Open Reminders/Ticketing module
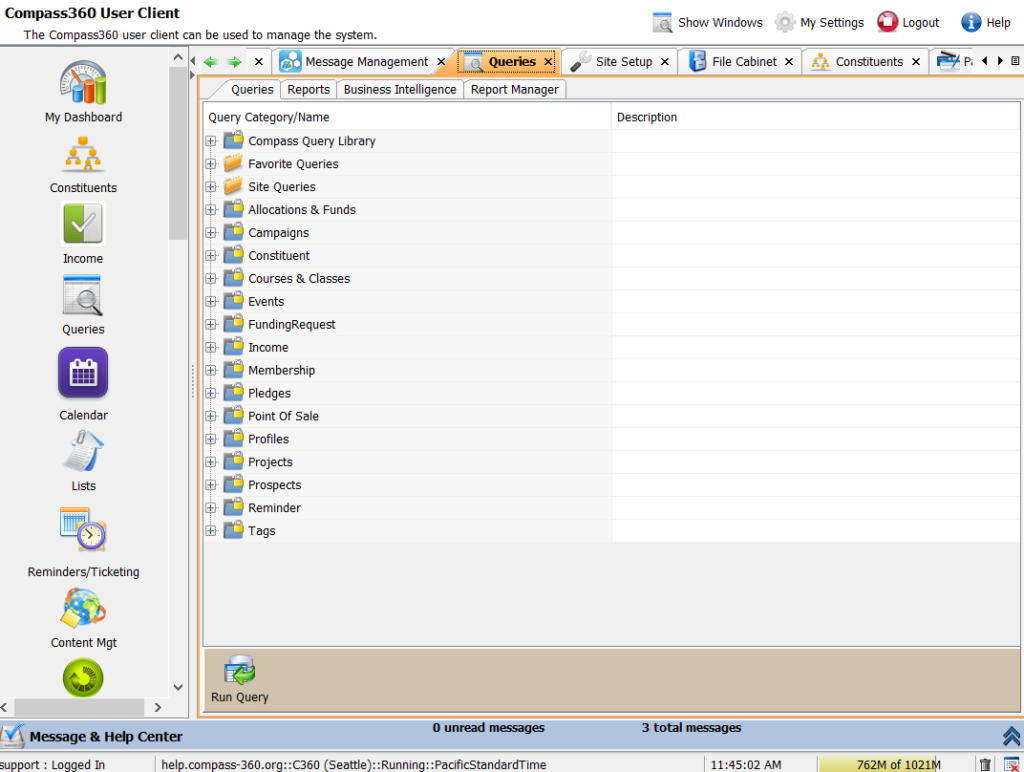The height and width of the screenshot is (772, 1024). [83, 542]
